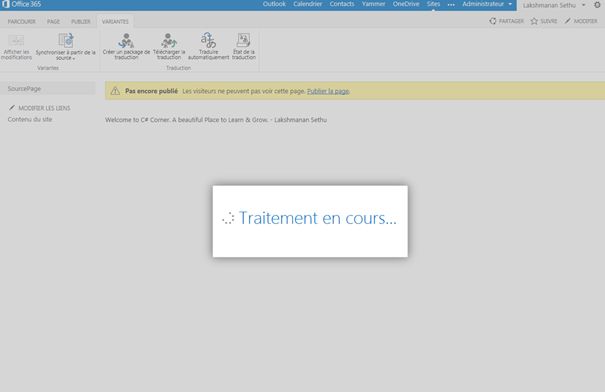Switch to the PAGE ribbon tab

(53, 22)
